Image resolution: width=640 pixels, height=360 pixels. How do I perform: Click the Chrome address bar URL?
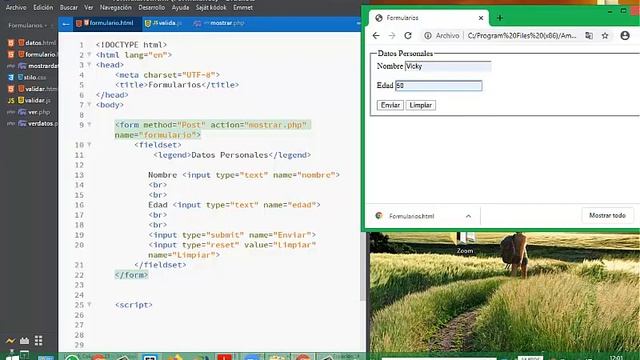522,36
